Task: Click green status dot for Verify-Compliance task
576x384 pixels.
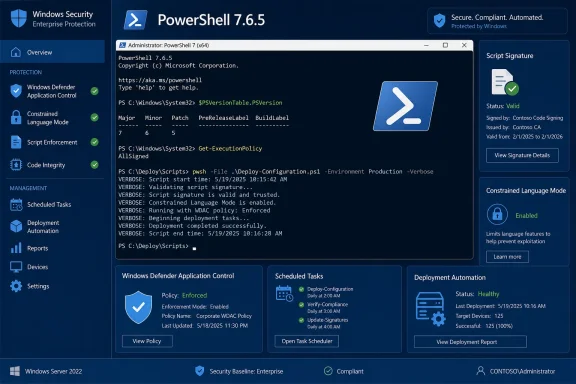Action: click(x=302, y=305)
